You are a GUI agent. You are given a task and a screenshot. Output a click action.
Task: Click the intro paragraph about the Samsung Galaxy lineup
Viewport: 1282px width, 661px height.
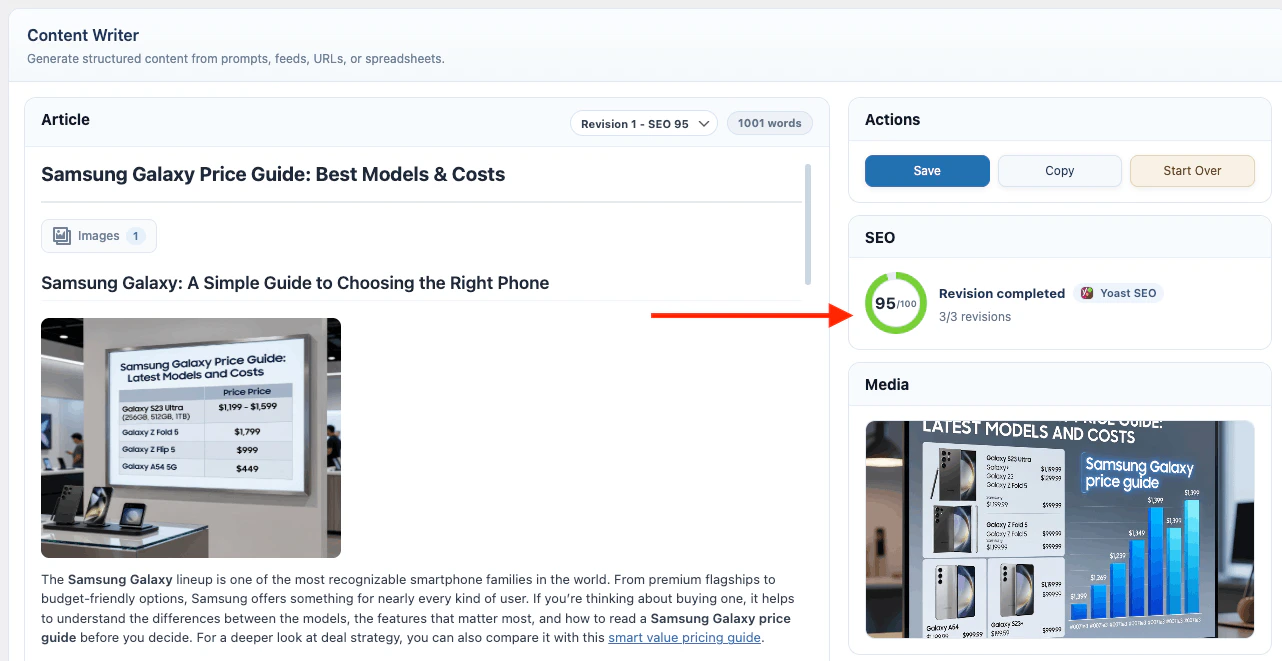420,608
